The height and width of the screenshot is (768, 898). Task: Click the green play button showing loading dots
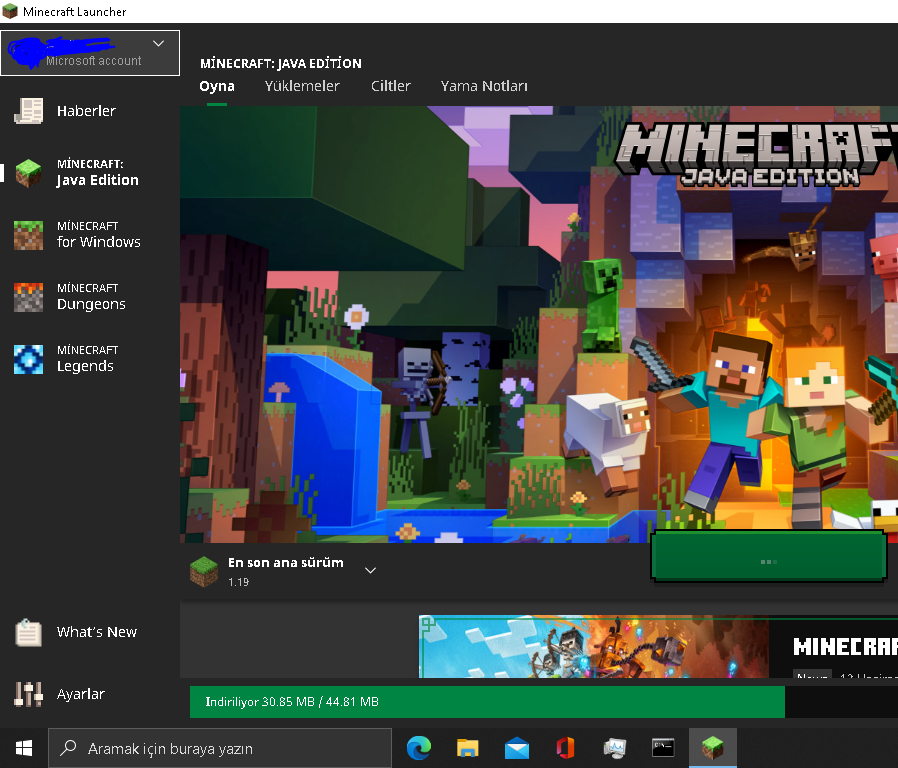pyautogui.click(x=769, y=556)
